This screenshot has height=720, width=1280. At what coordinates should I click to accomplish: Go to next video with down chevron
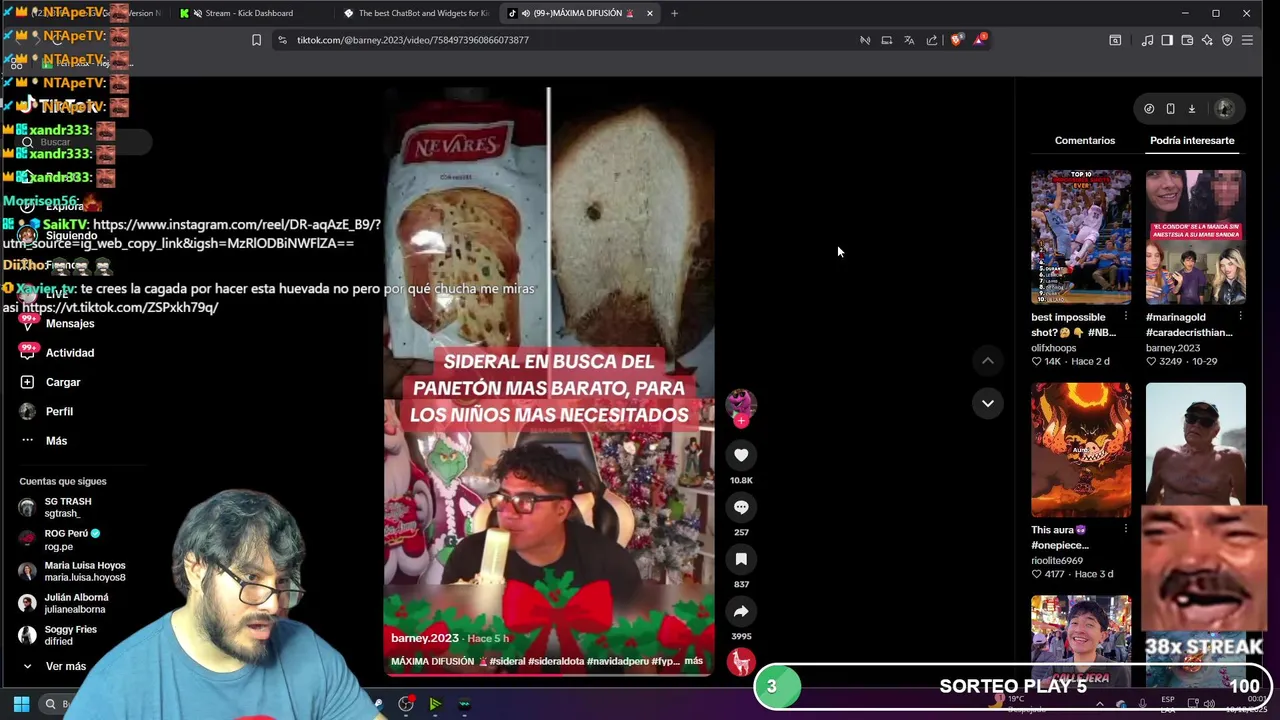(x=987, y=403)
